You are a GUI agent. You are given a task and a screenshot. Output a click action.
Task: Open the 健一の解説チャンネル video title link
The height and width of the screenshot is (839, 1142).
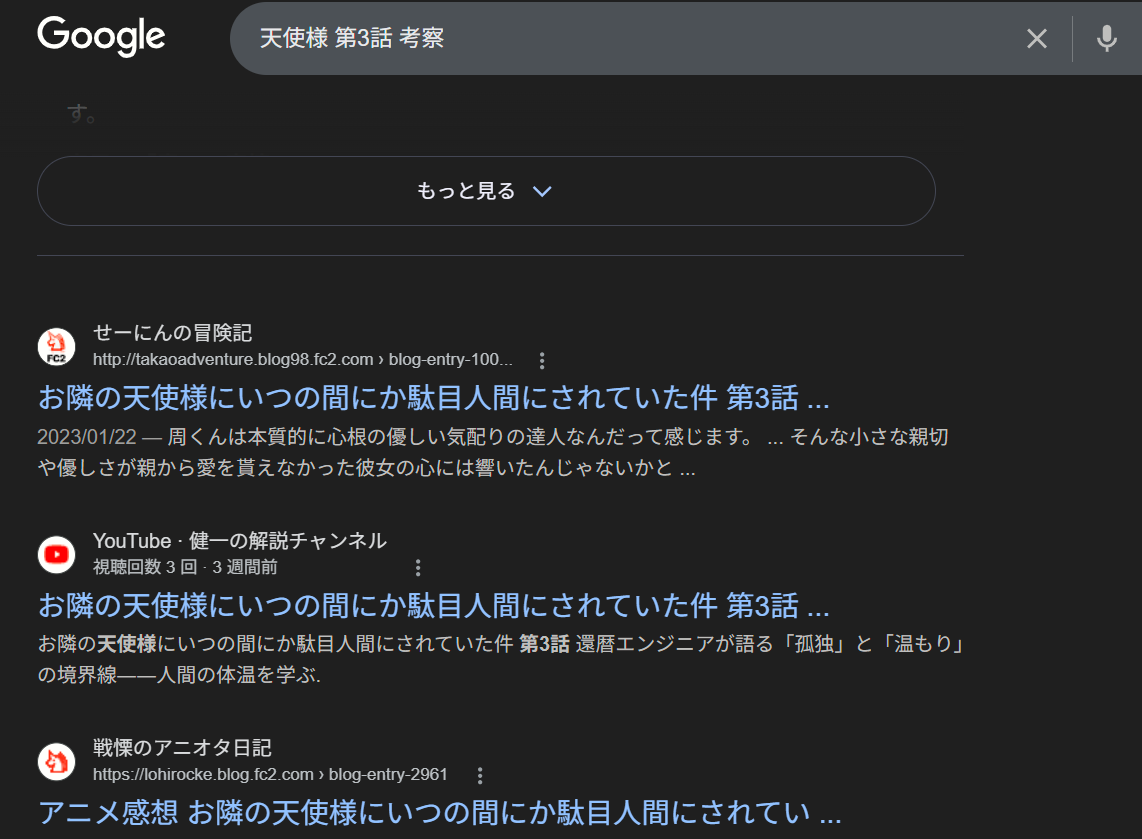[433, 606]
